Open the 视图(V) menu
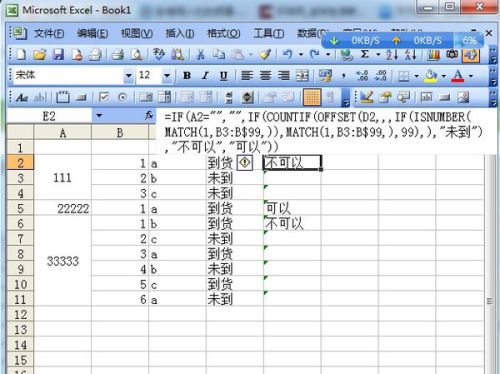The width and height of the screenshot is (500, 374). pos(137,33)
